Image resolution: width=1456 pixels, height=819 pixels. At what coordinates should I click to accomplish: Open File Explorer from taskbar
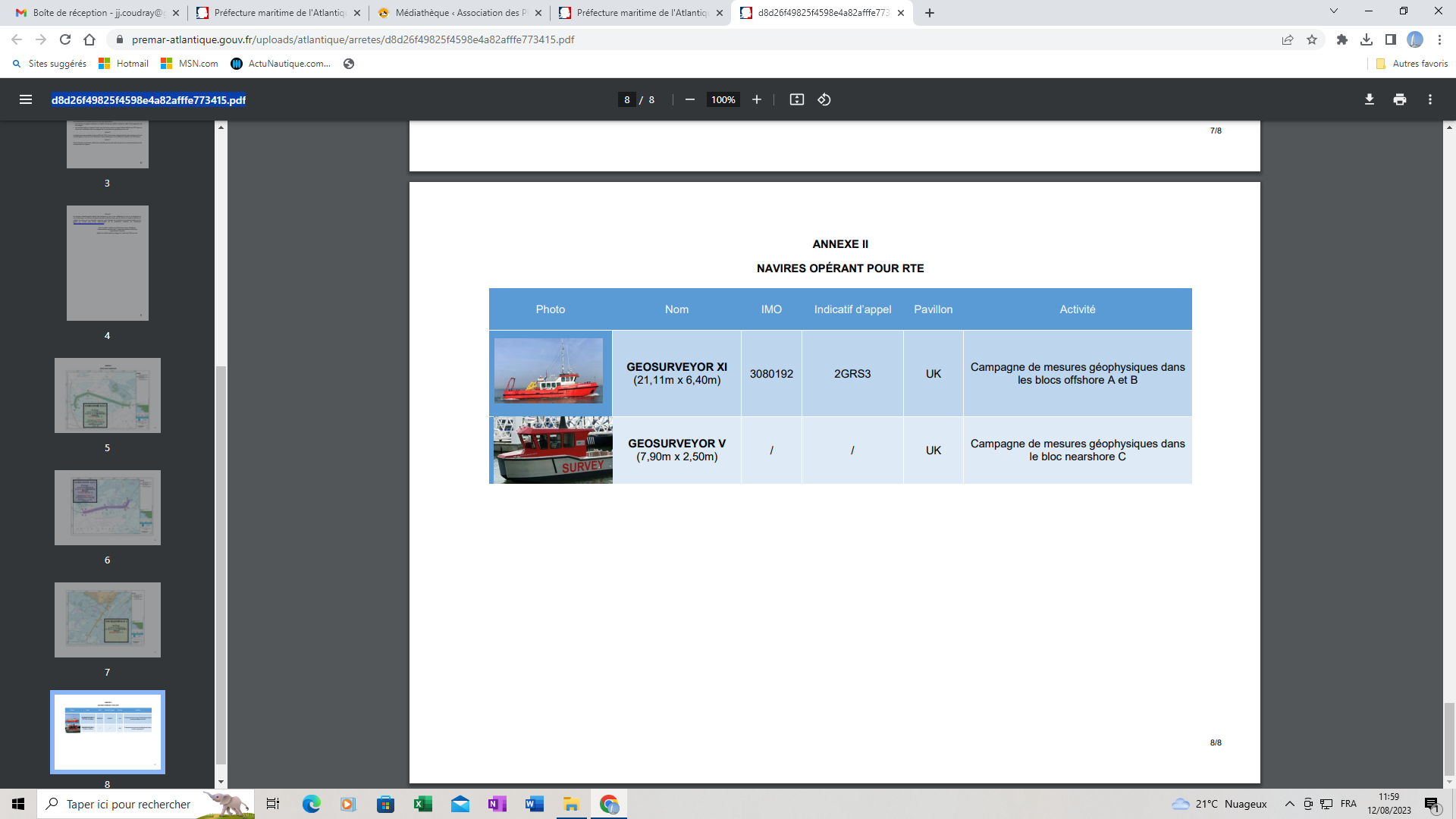(x=571, y=804)
